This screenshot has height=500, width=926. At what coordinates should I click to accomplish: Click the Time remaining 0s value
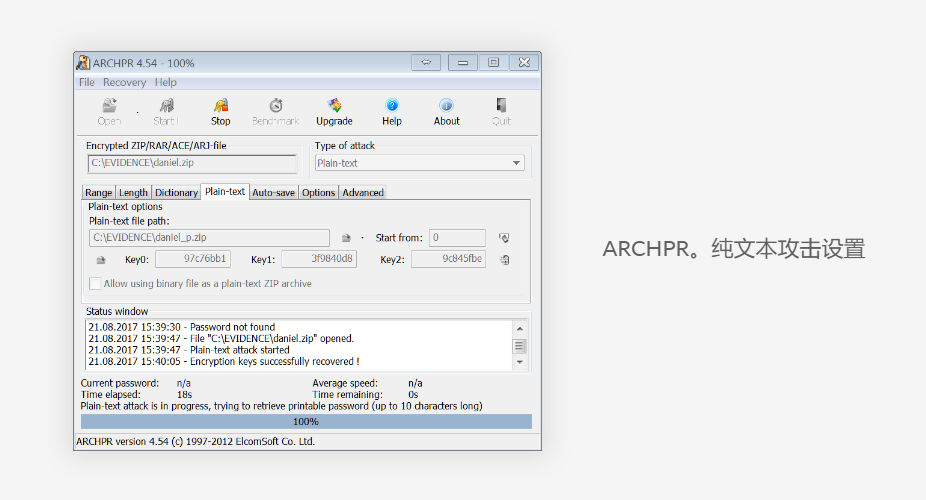point(413,394)
